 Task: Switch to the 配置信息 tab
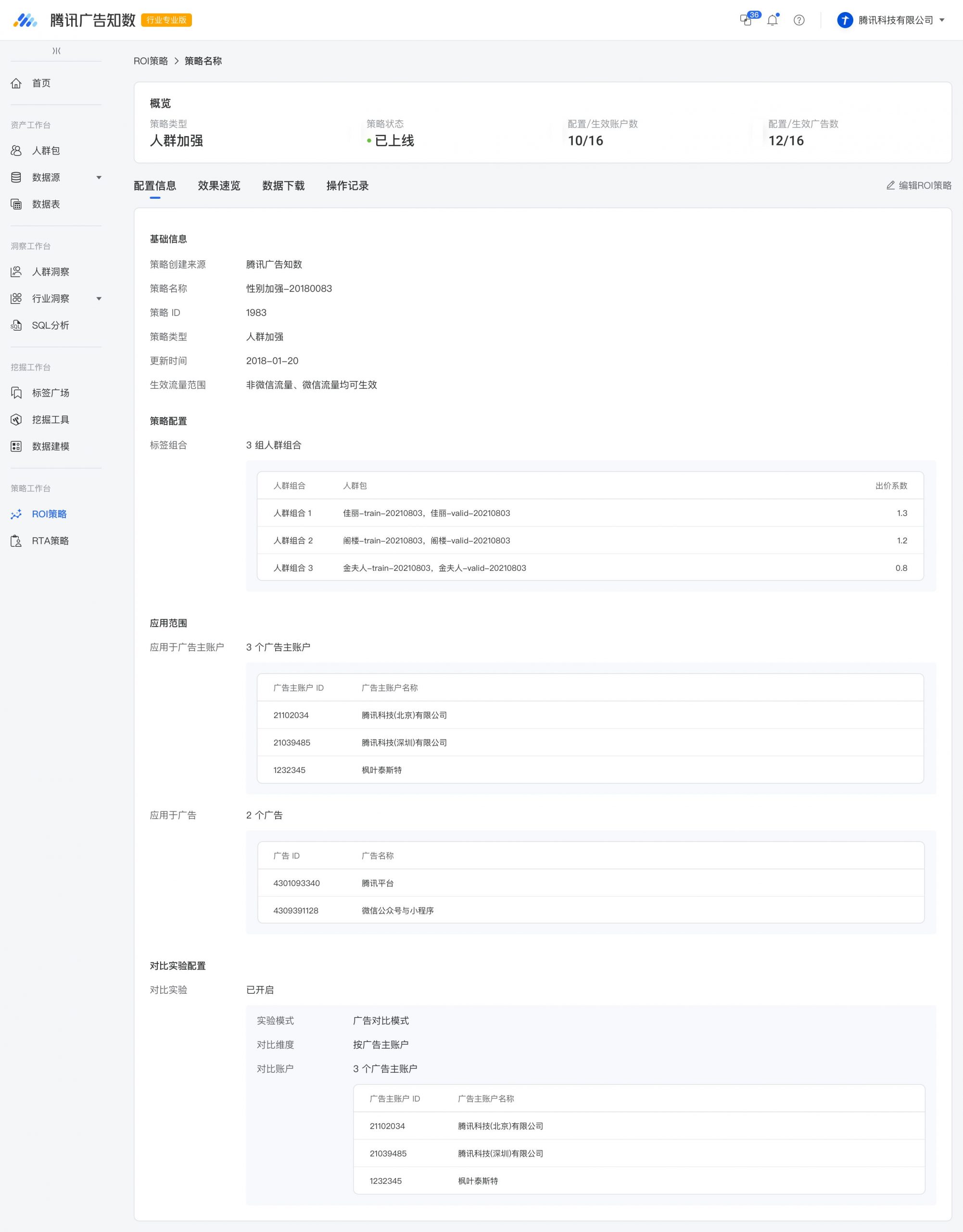[x=155, y=186]
